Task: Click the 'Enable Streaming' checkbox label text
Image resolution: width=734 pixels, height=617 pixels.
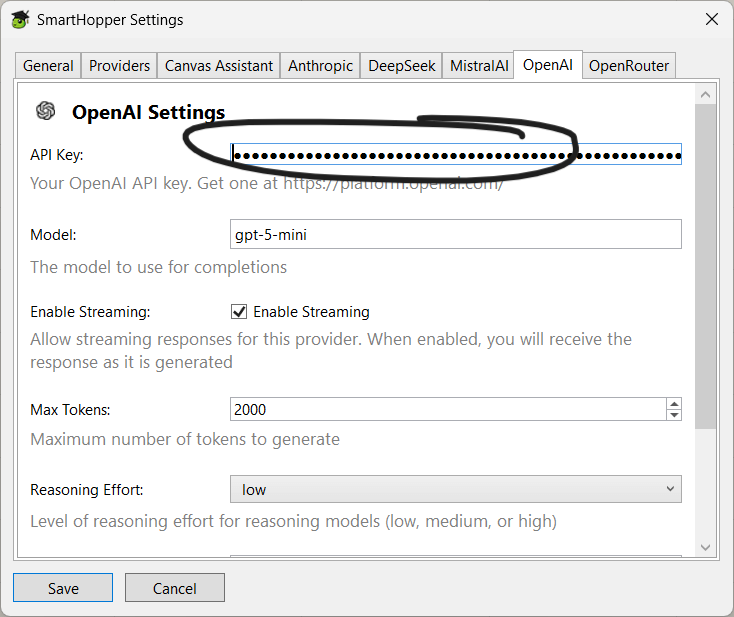Action: coord(311,312)
